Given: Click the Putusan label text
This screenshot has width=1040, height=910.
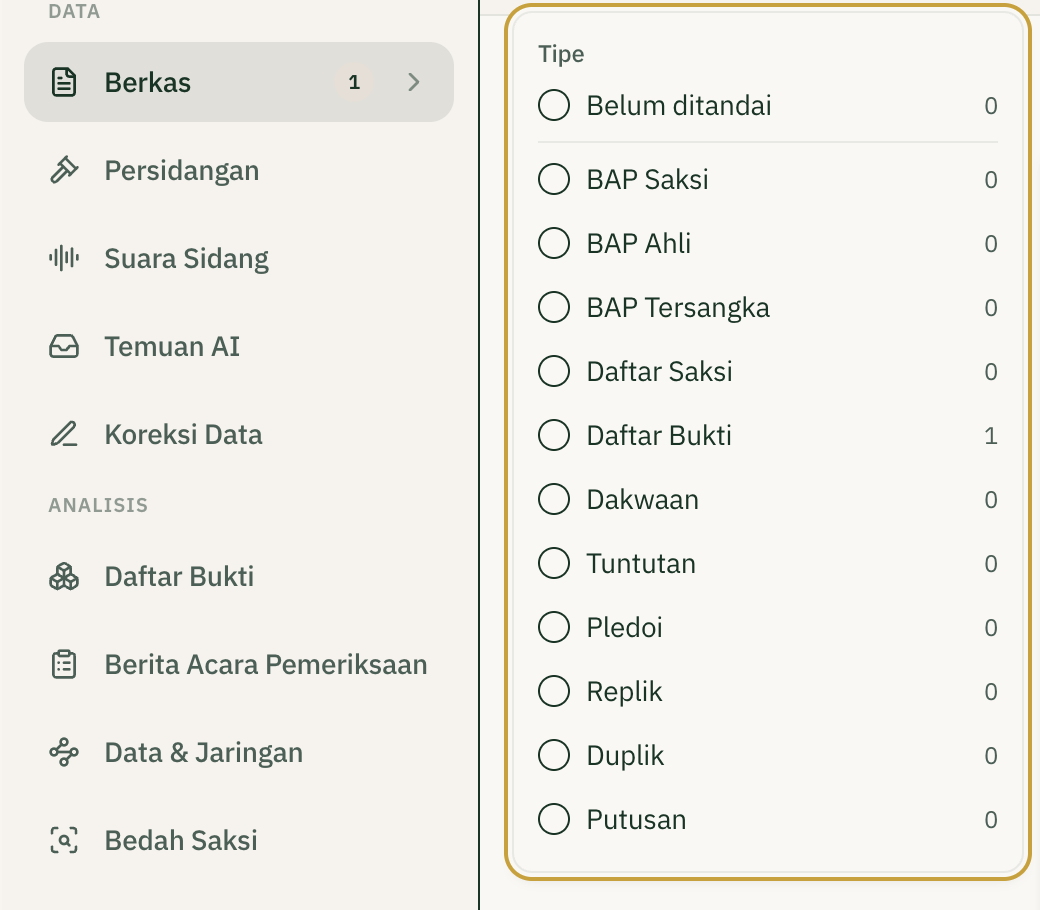Looking at the screenshot, I should click(x=636, y=820).
